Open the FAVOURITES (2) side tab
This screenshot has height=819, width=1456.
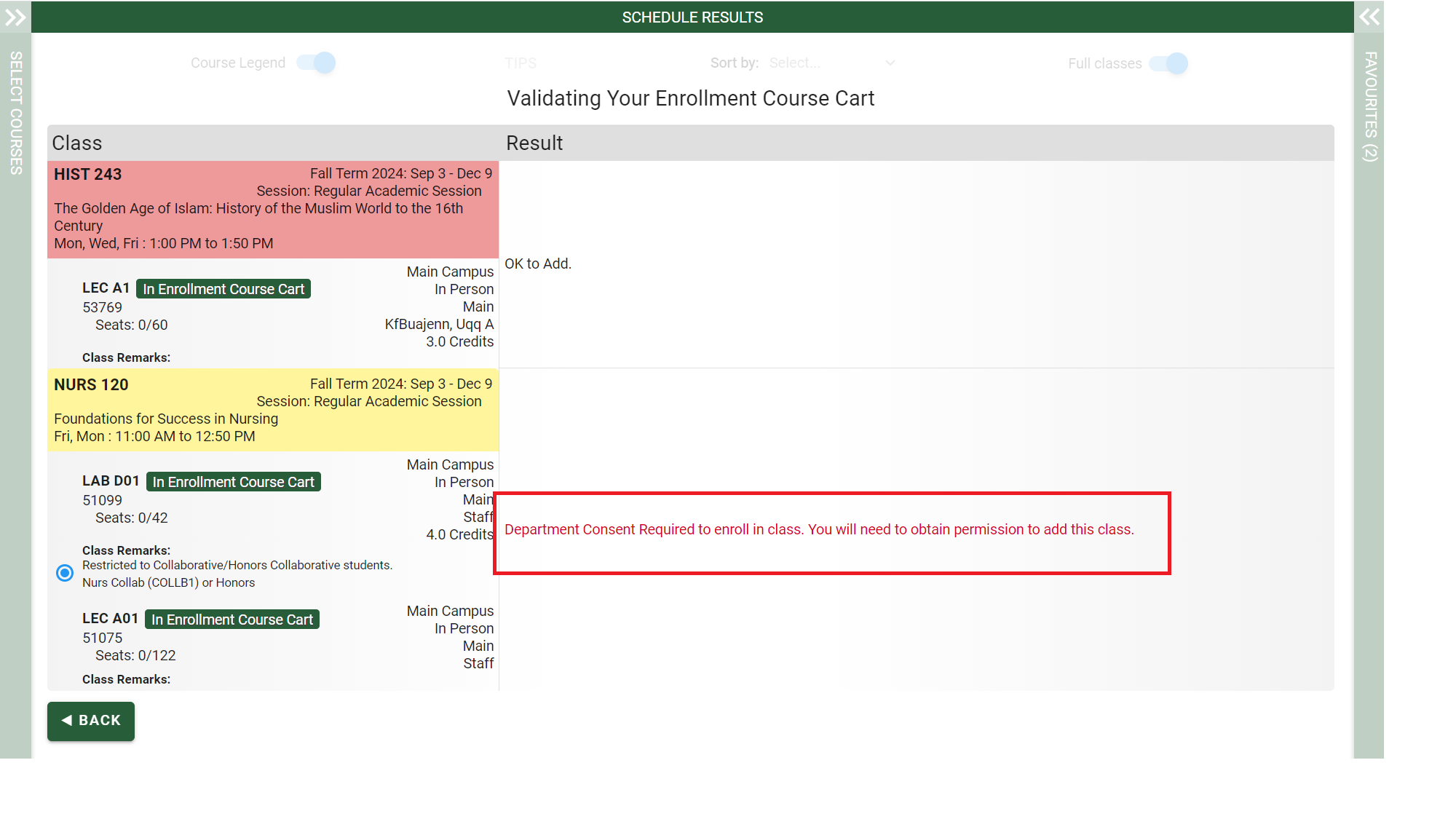(x=1369, y=106)
